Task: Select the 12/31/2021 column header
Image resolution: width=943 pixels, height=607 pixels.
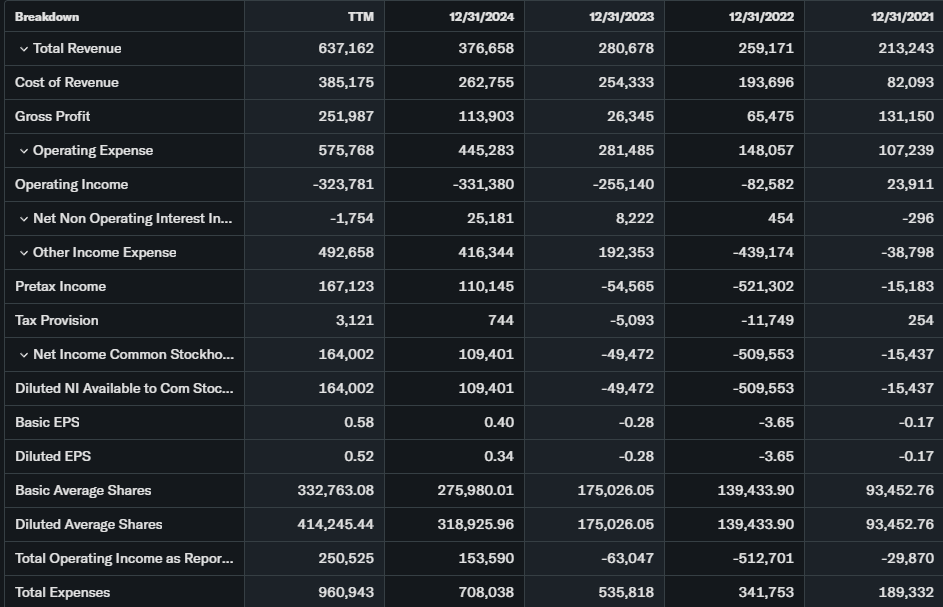Action: click(901, 17)
